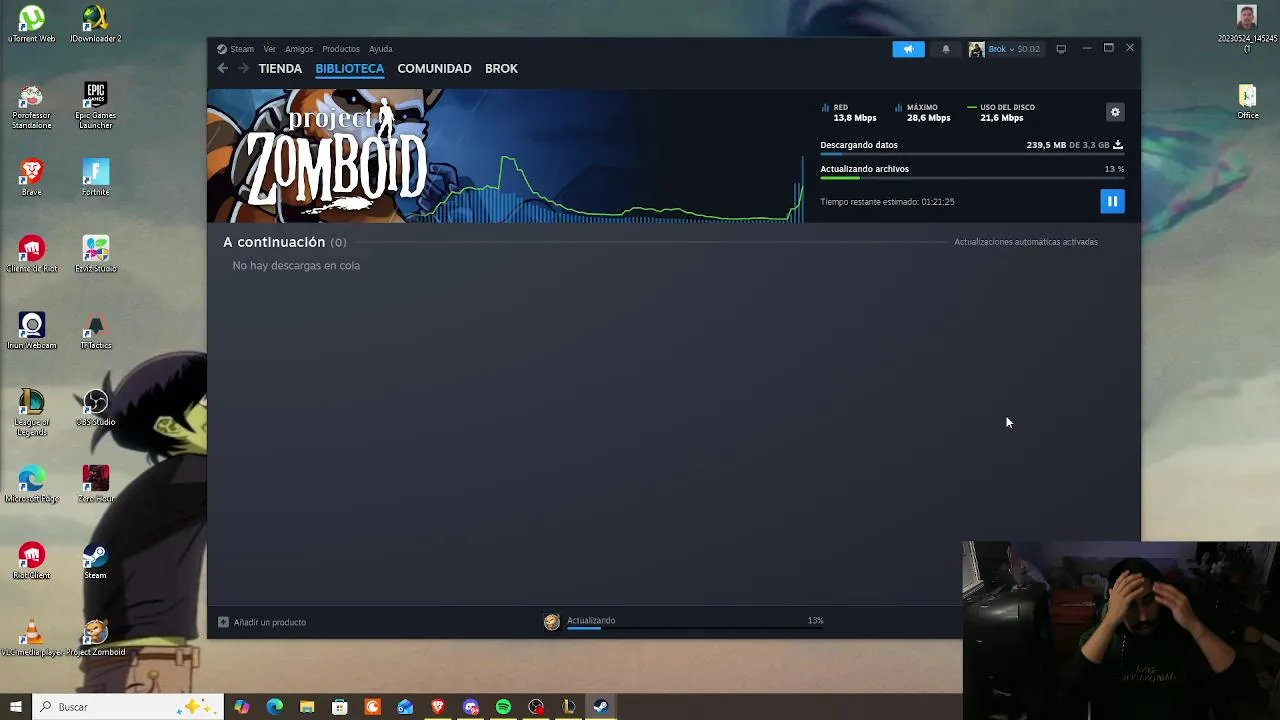Viewport: 1280px width, 720px height.
Task: Open the Productos menu
Action: (x=341, y=49)
